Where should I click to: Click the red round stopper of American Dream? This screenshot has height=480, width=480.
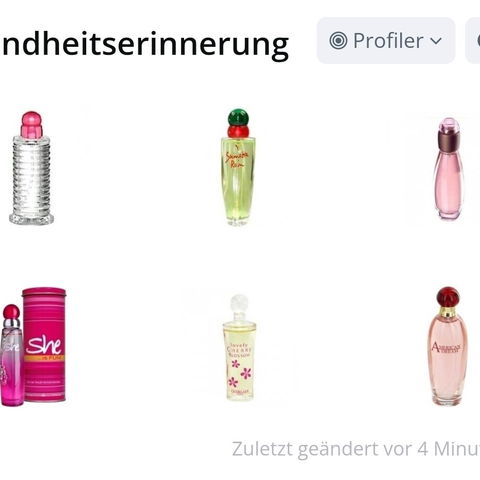(448, 296)
